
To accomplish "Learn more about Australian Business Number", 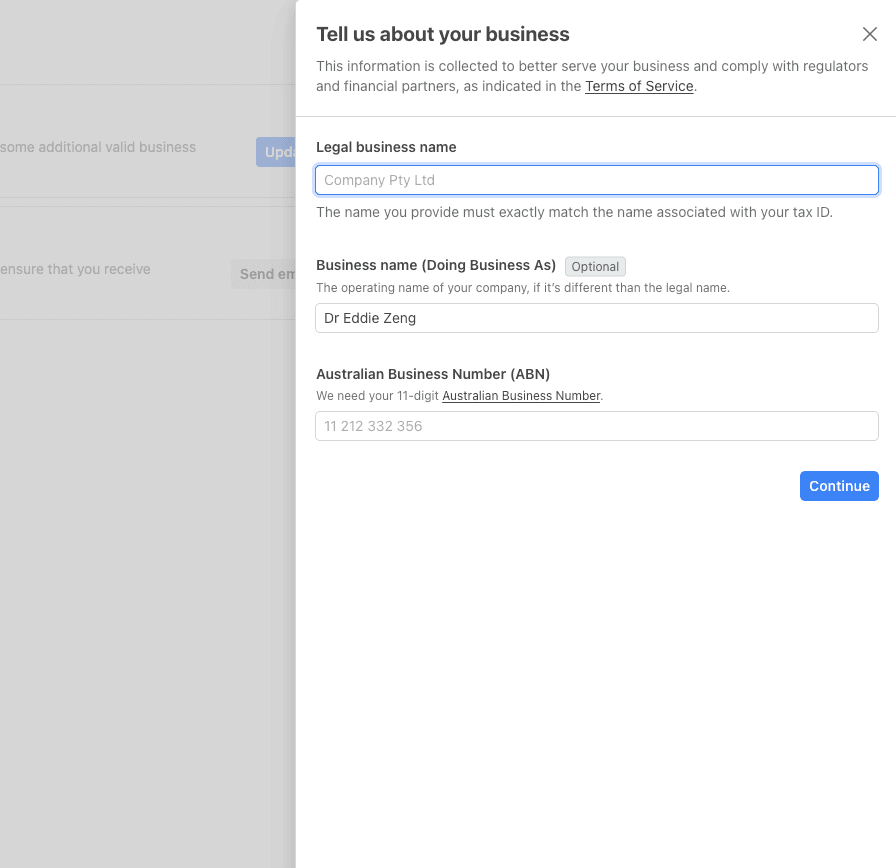I will pyautogui.click(x=521, y=395).
